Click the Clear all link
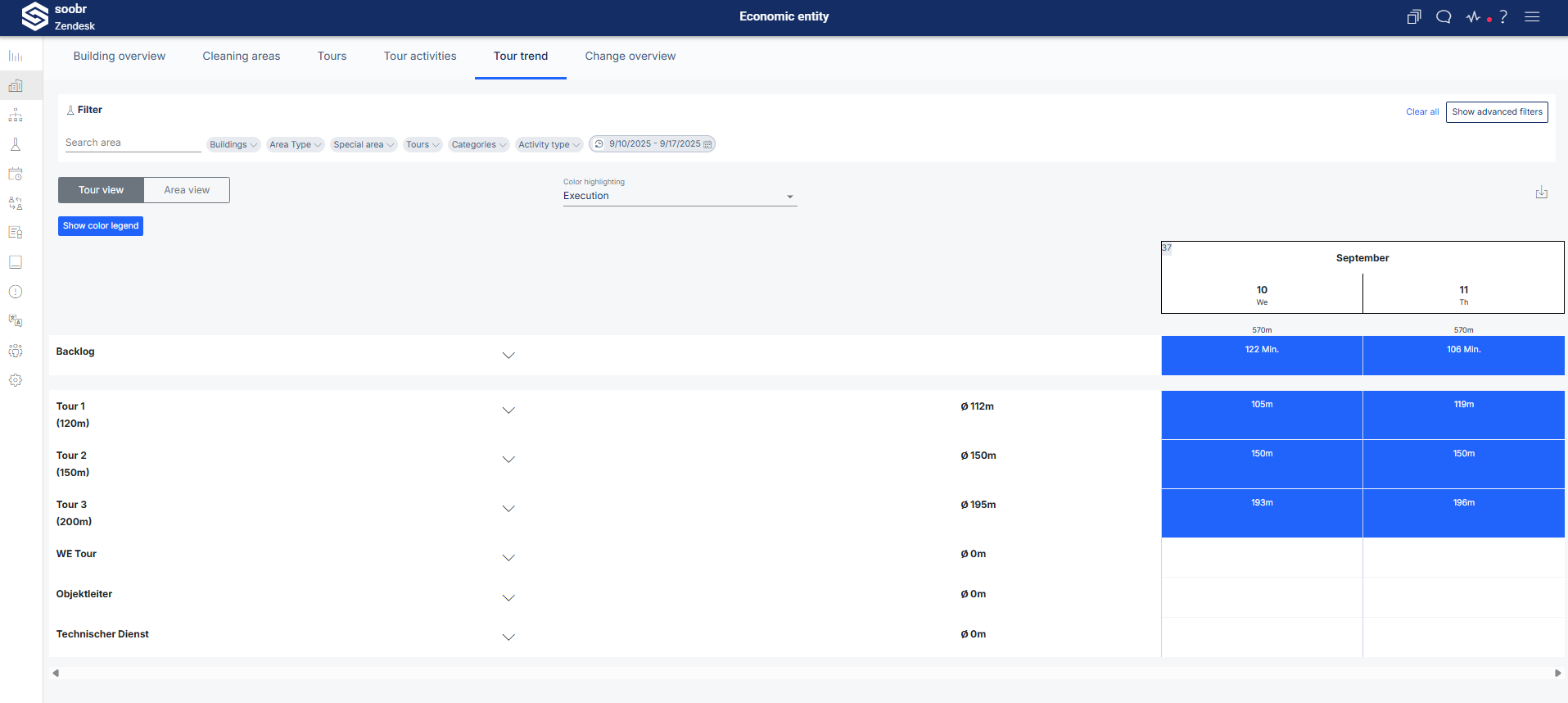Viewport: 1568px width, 703px height. point(1422,112)
